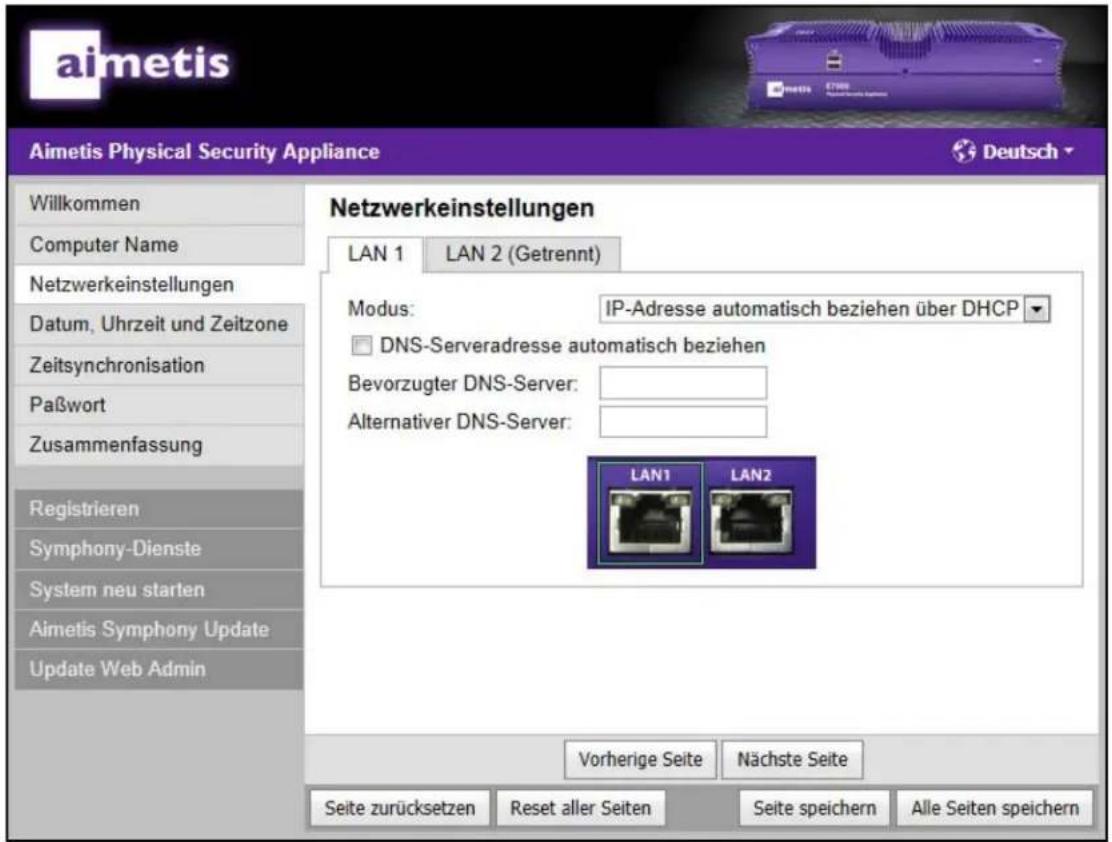Open Aimetis Symphony Update
Image resolution: width=1112 pixels, height=842 pixels.
(x=159, y=629)
